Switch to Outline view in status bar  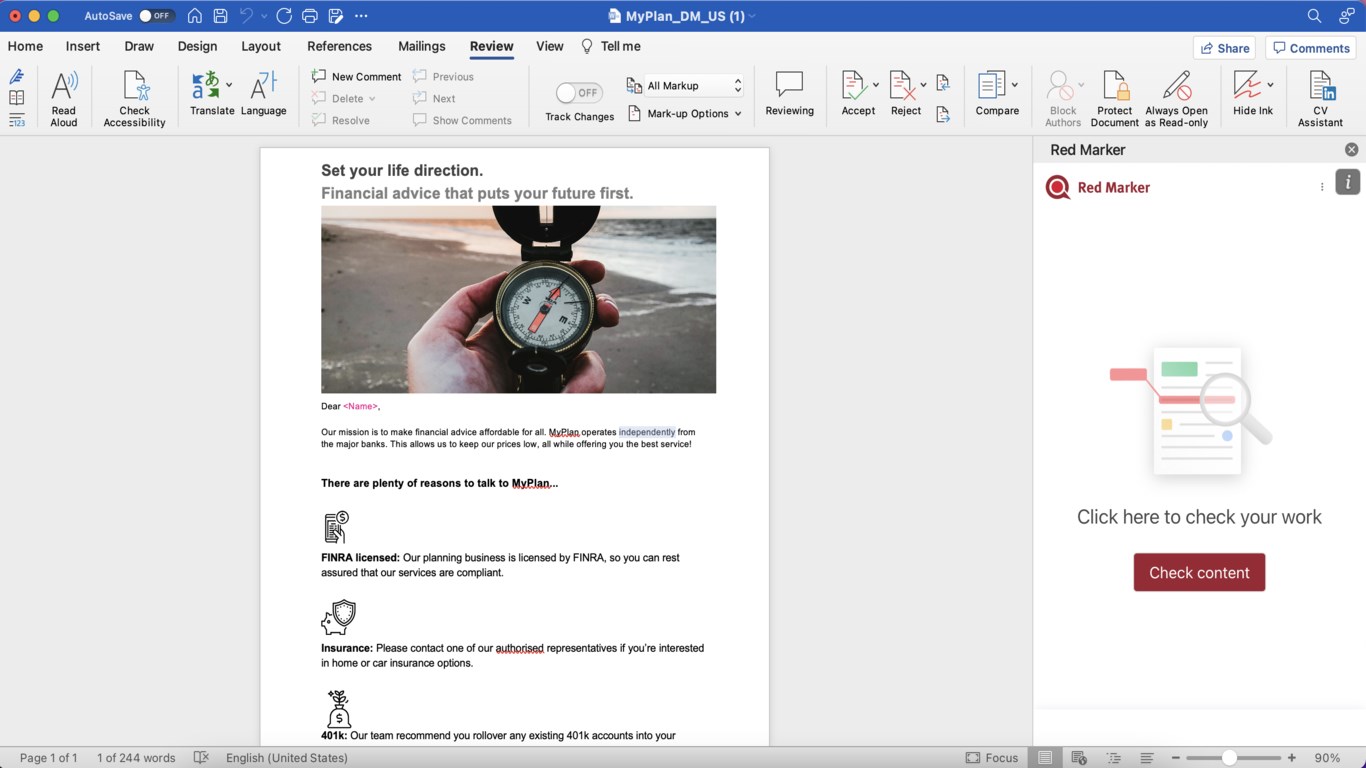(x=1113, y=758)
